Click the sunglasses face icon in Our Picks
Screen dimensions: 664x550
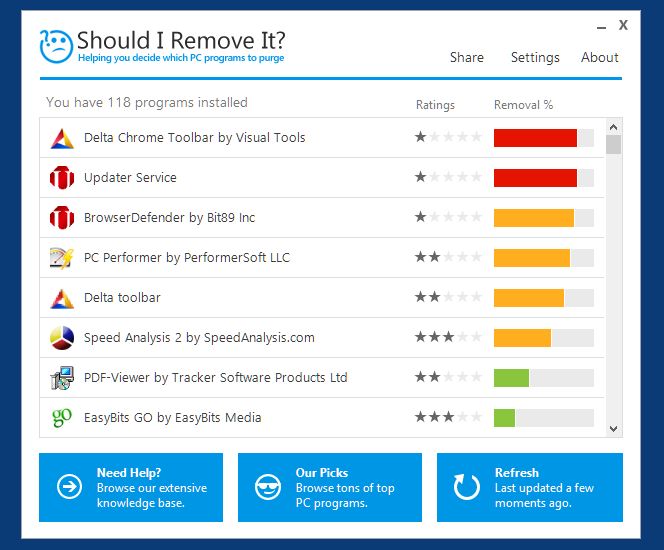tap(268, 487)
